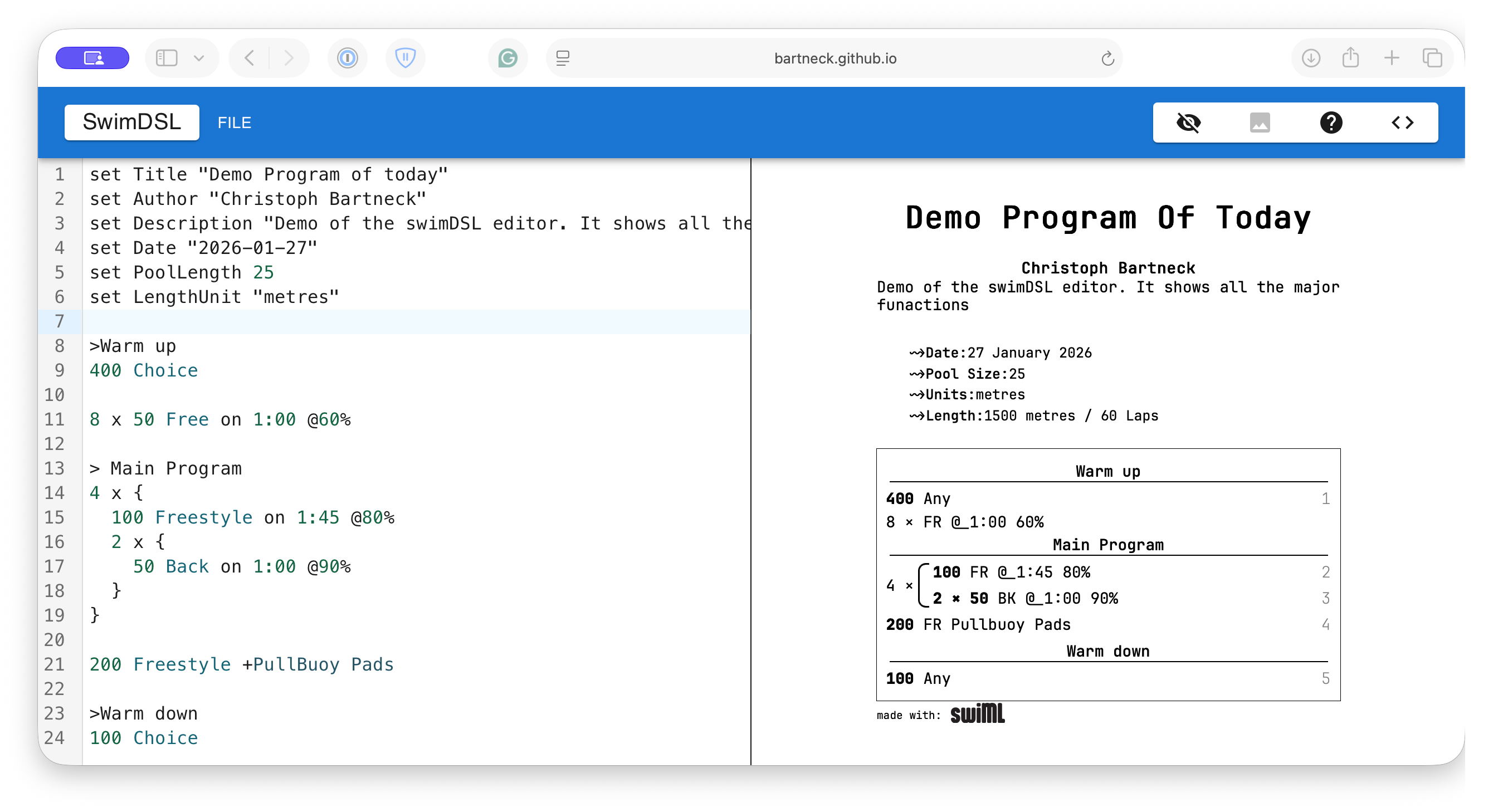Click the reader view page icon
This screenshot has height=812, width=1503.
563,58
